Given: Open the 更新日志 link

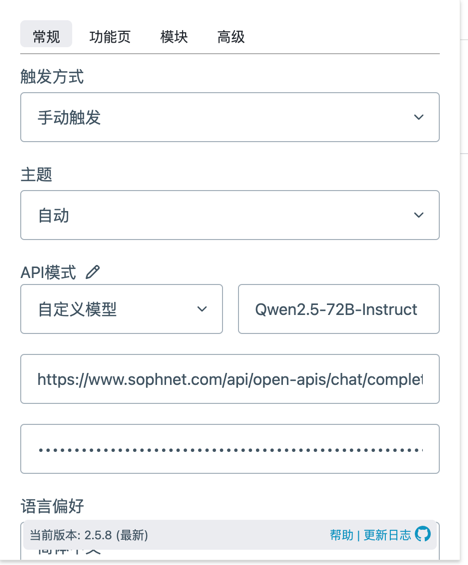Looking at the screenshot, I should (x=387, y=535).
